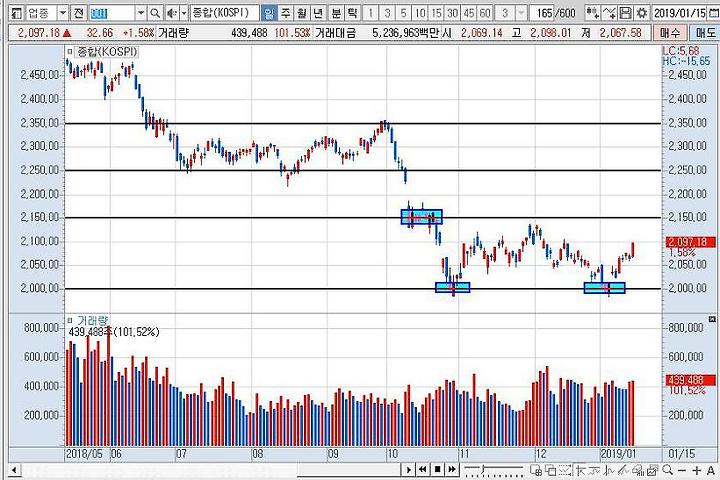
Task: Click the small icon at volume panel top-right corner
Action: click(712, 319)
